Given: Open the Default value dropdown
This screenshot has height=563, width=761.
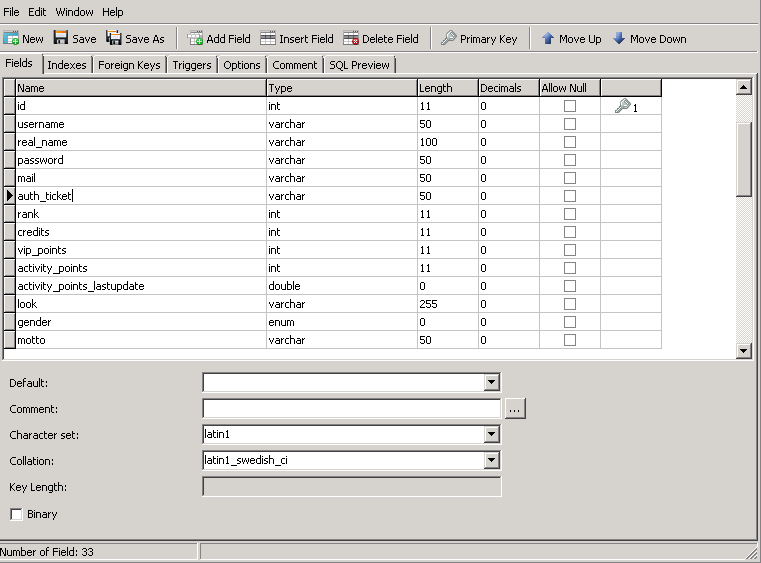Looking at the screenshot, I should pyautogui.click(x=491, y=382).
